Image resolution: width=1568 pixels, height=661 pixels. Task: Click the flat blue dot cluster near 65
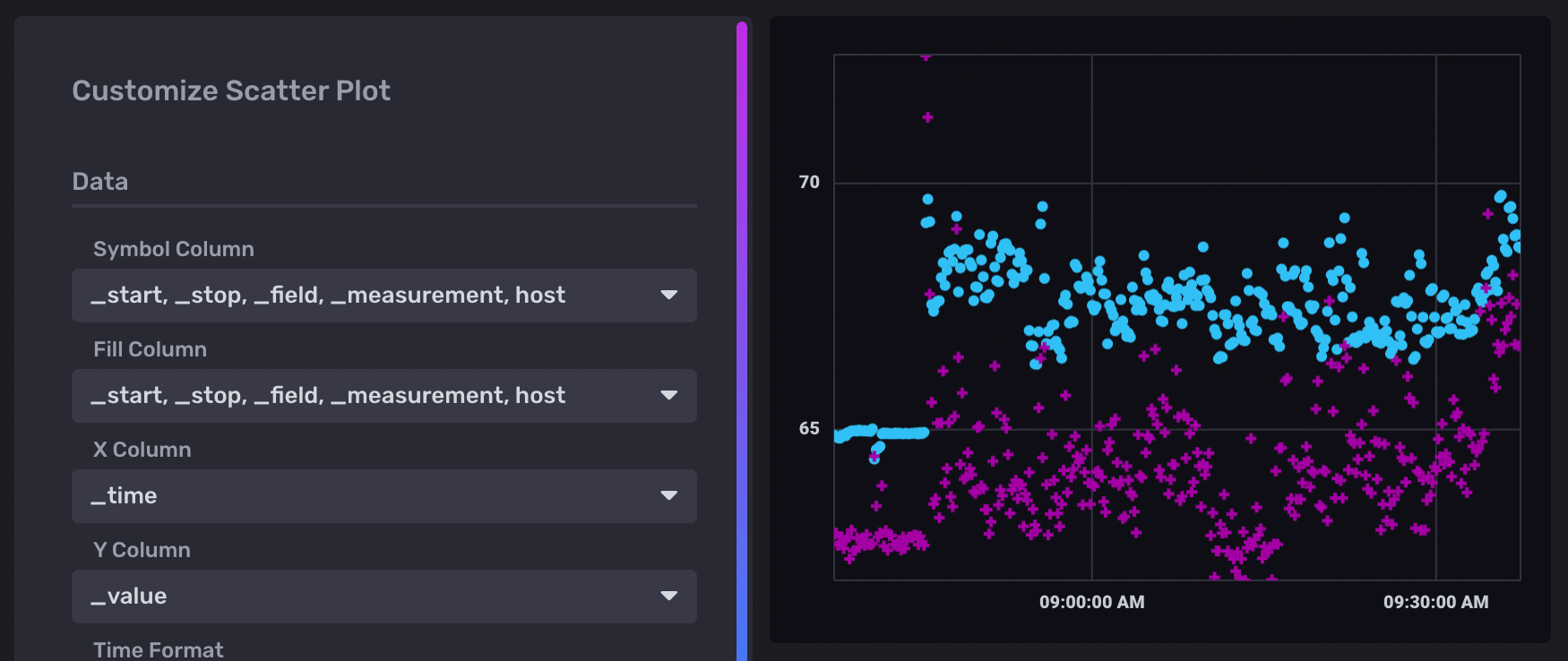pyautogui.click(x=900, y=434)
